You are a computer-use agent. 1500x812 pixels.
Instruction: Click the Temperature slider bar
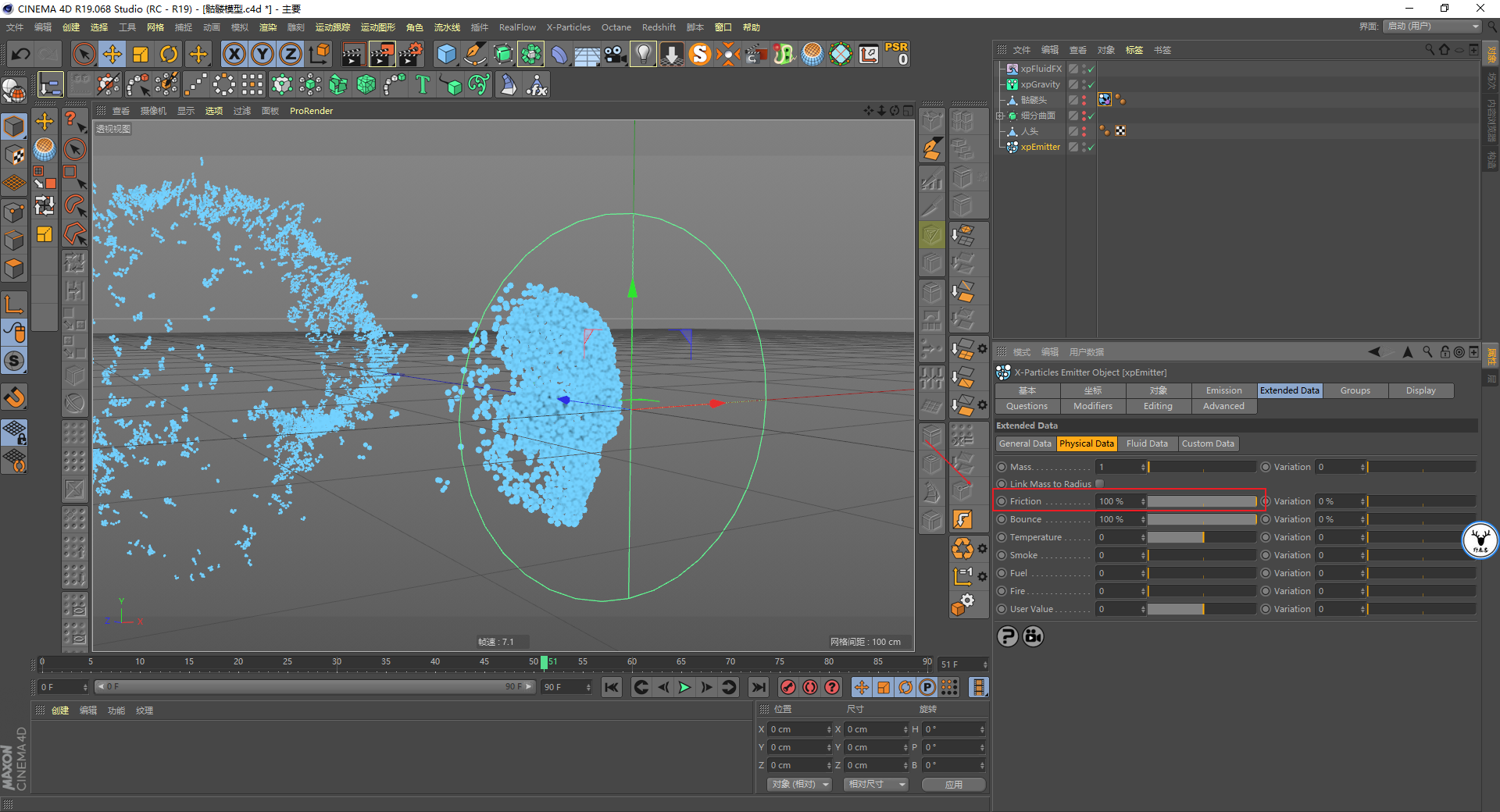pos(1202,537)
